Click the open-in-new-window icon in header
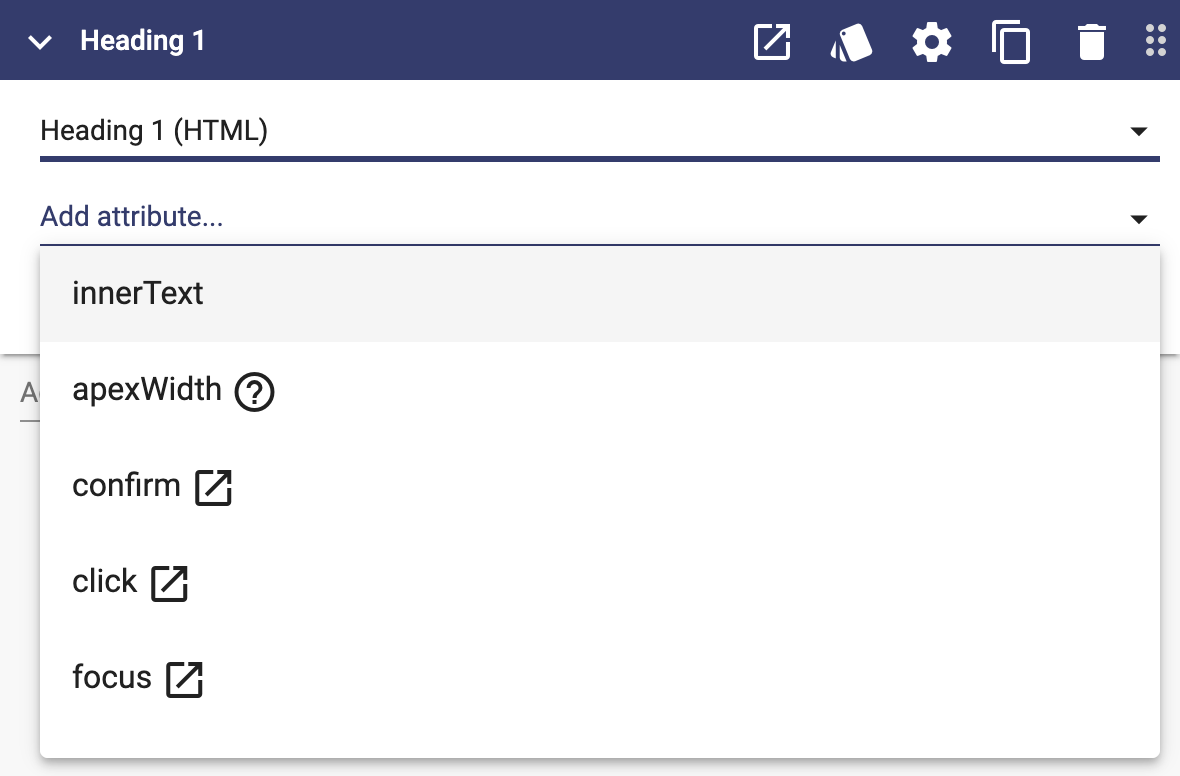 (772, 41)
